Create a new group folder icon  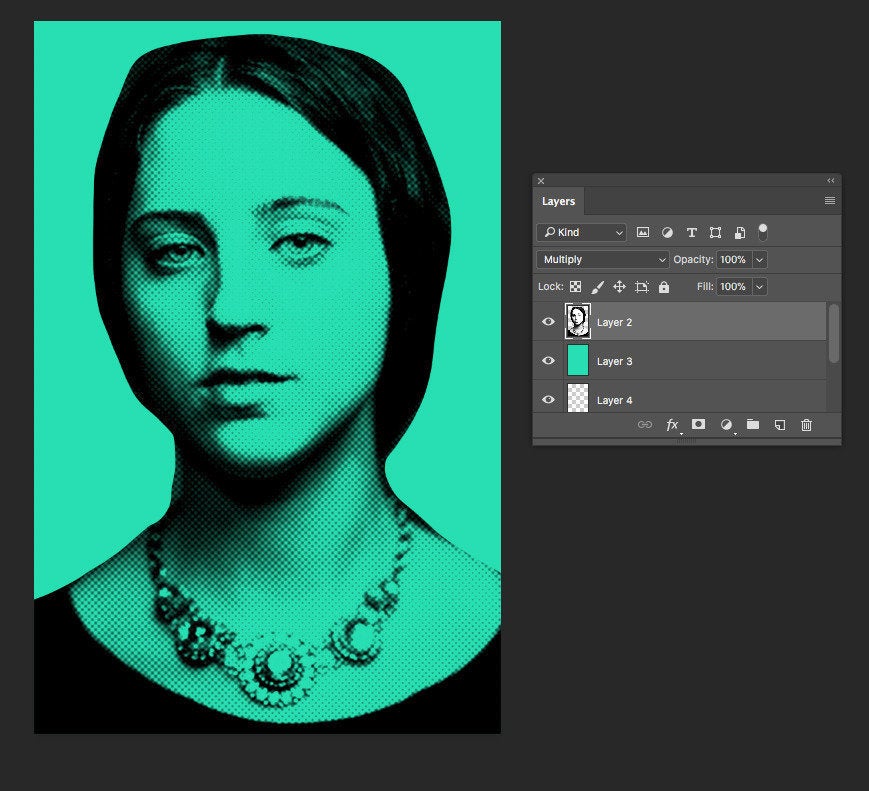(x=753, y=425)
